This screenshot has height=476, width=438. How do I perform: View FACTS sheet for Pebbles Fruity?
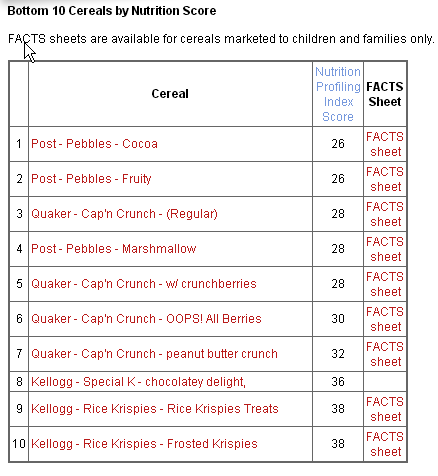(x=385, y=179)
